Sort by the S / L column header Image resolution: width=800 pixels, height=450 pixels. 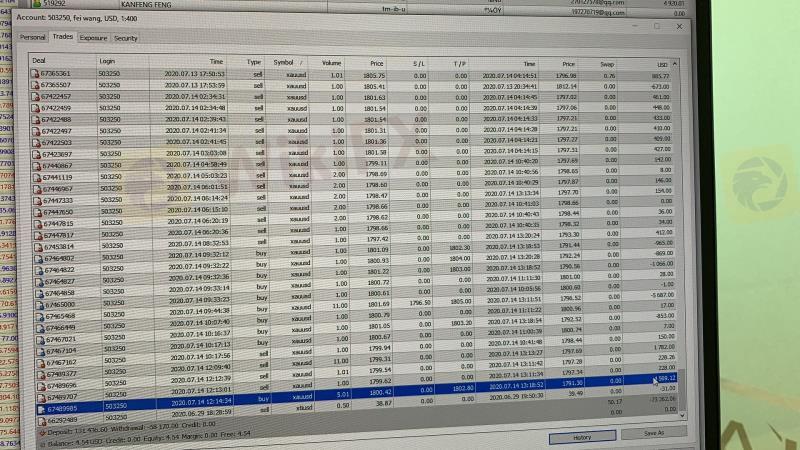click(409, 64)
